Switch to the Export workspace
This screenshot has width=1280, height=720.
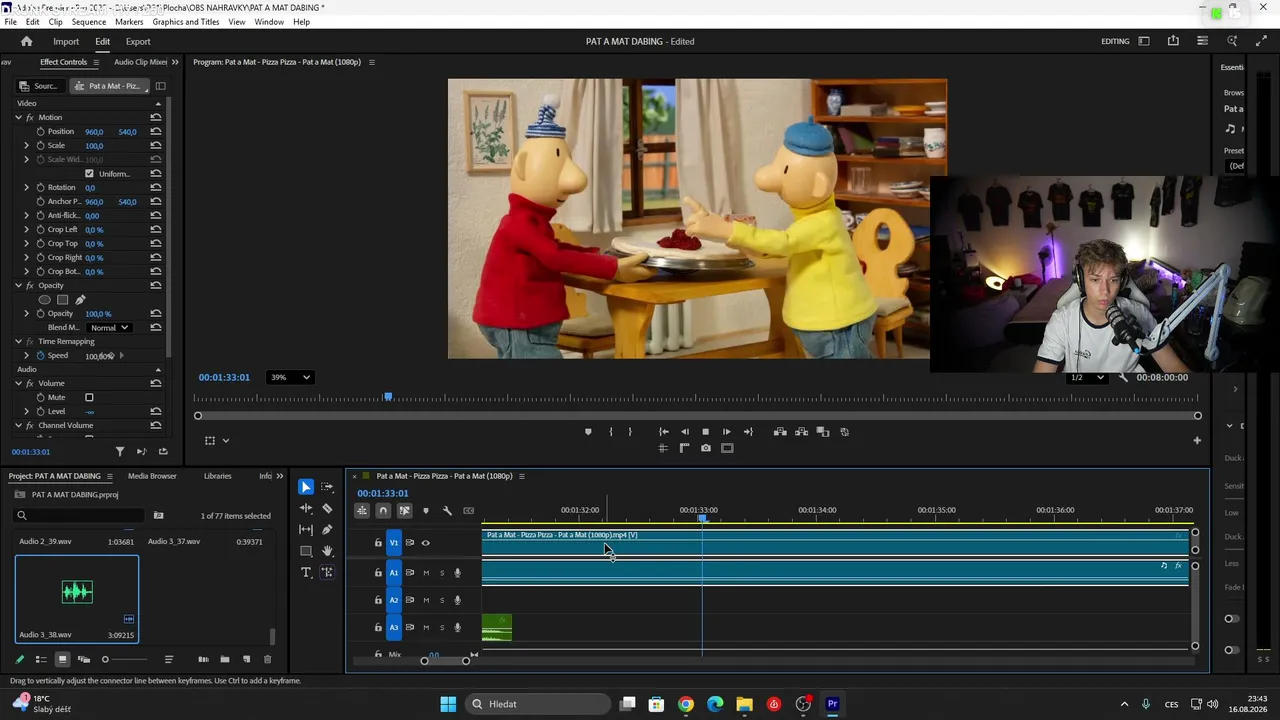[138, 41]
